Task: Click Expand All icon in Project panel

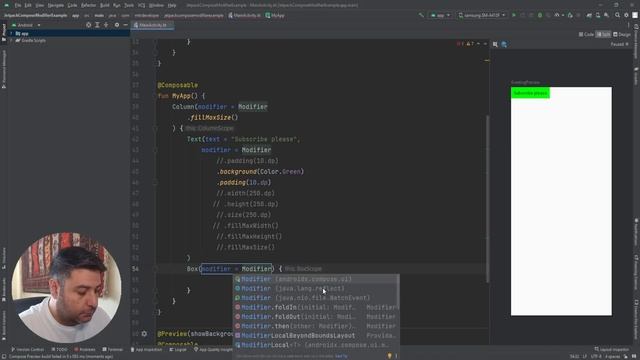Action: pos(97,25)
